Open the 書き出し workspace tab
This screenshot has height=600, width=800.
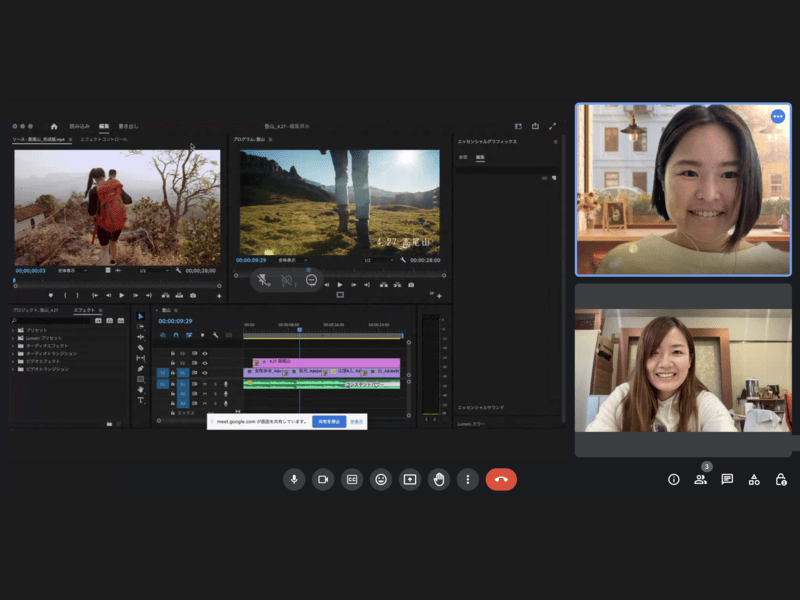click(x=128, y=127)
